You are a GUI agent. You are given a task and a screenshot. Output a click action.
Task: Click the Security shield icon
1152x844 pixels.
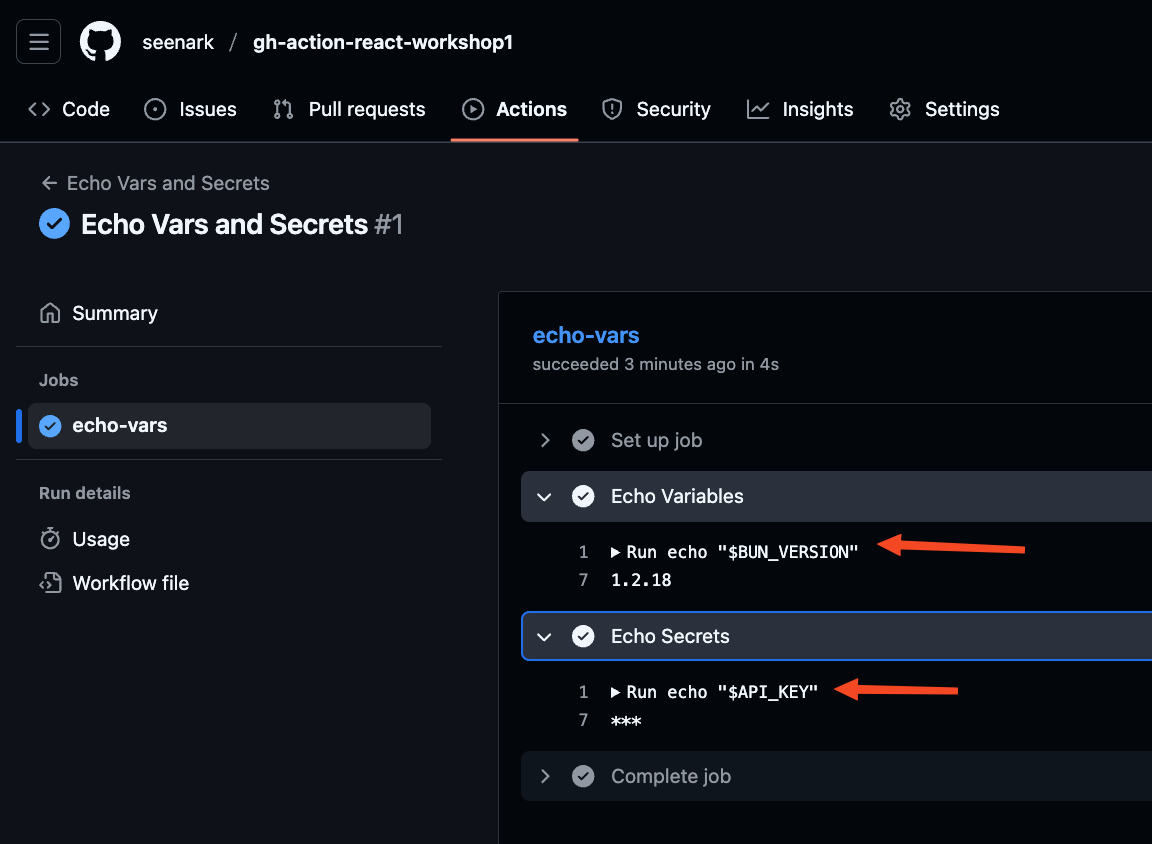point(612,109)
